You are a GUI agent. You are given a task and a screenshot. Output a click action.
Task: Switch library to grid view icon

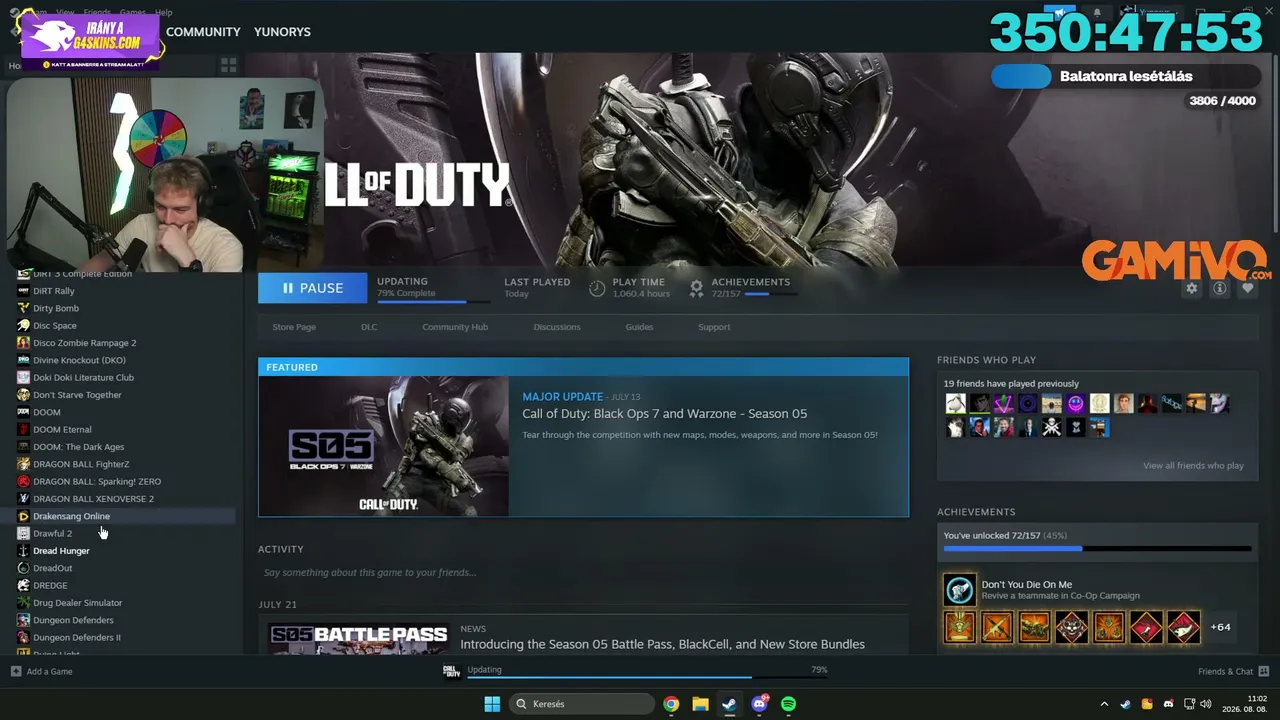[x=228, y=65]
